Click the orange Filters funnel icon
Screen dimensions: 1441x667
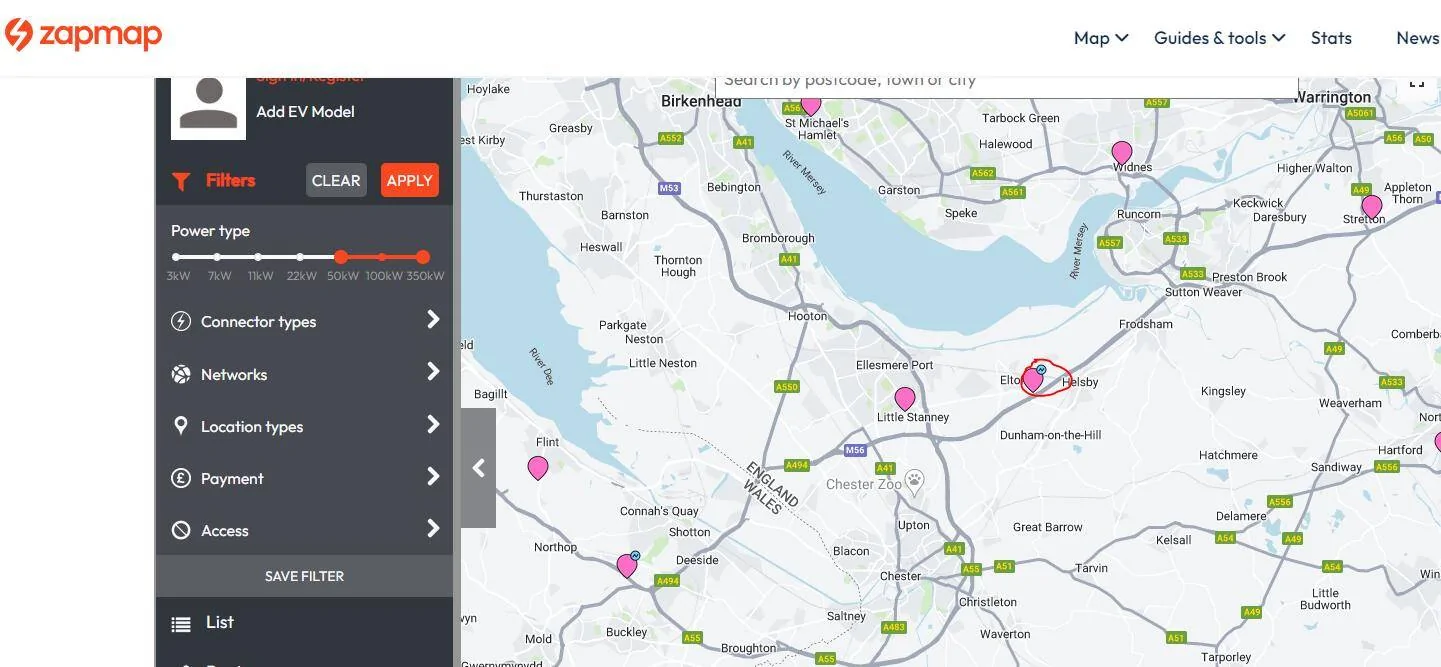pos(181,181)
